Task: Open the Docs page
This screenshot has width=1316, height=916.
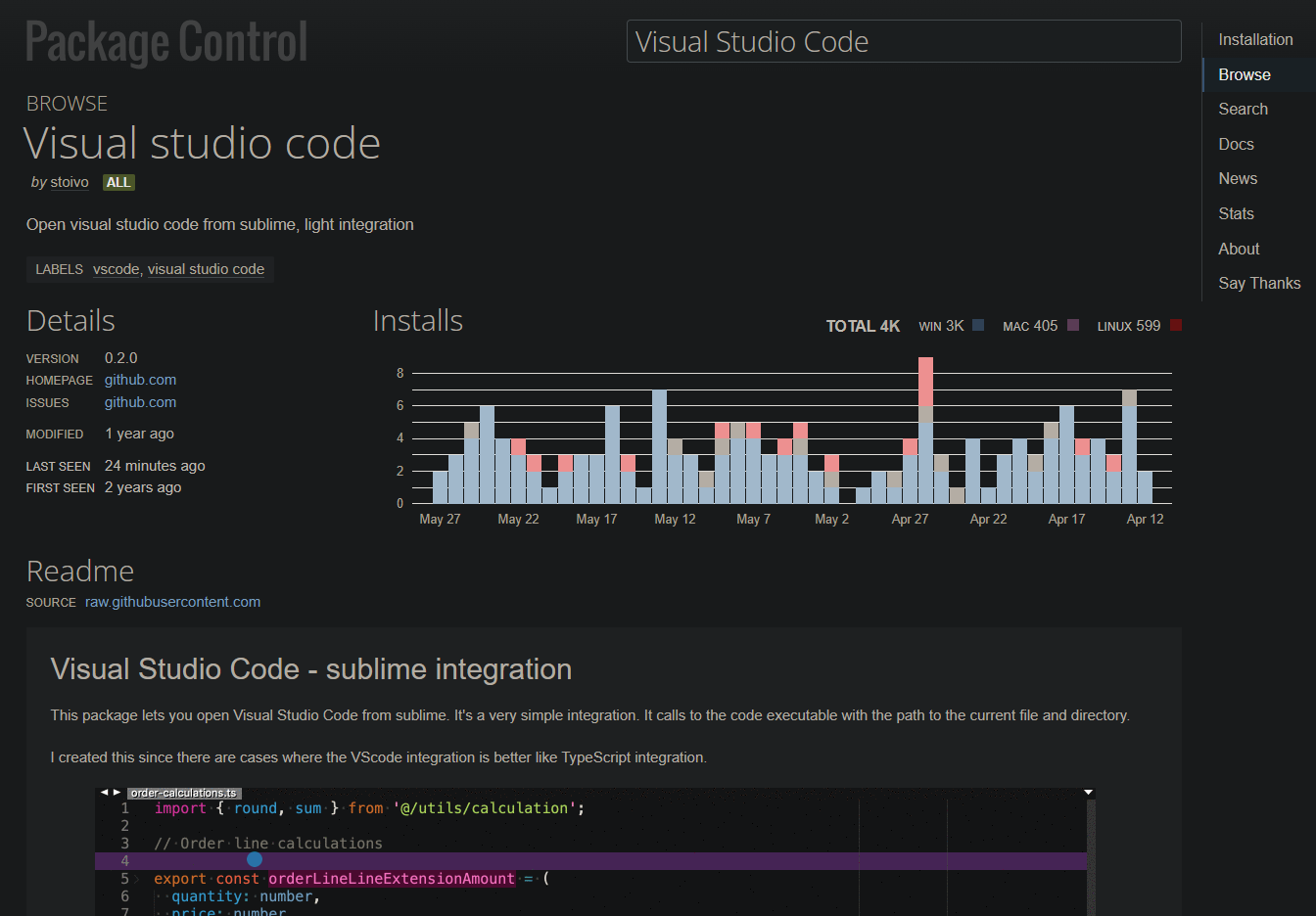Action: (1236, 145)
